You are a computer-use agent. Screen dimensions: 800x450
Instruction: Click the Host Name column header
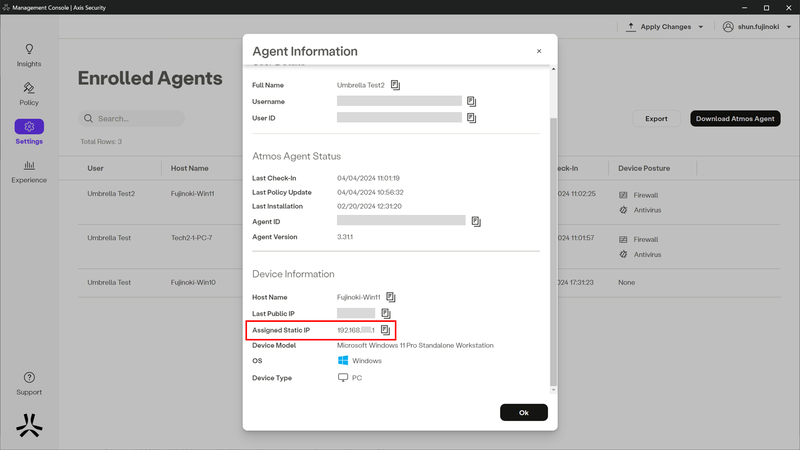point(189,168)
